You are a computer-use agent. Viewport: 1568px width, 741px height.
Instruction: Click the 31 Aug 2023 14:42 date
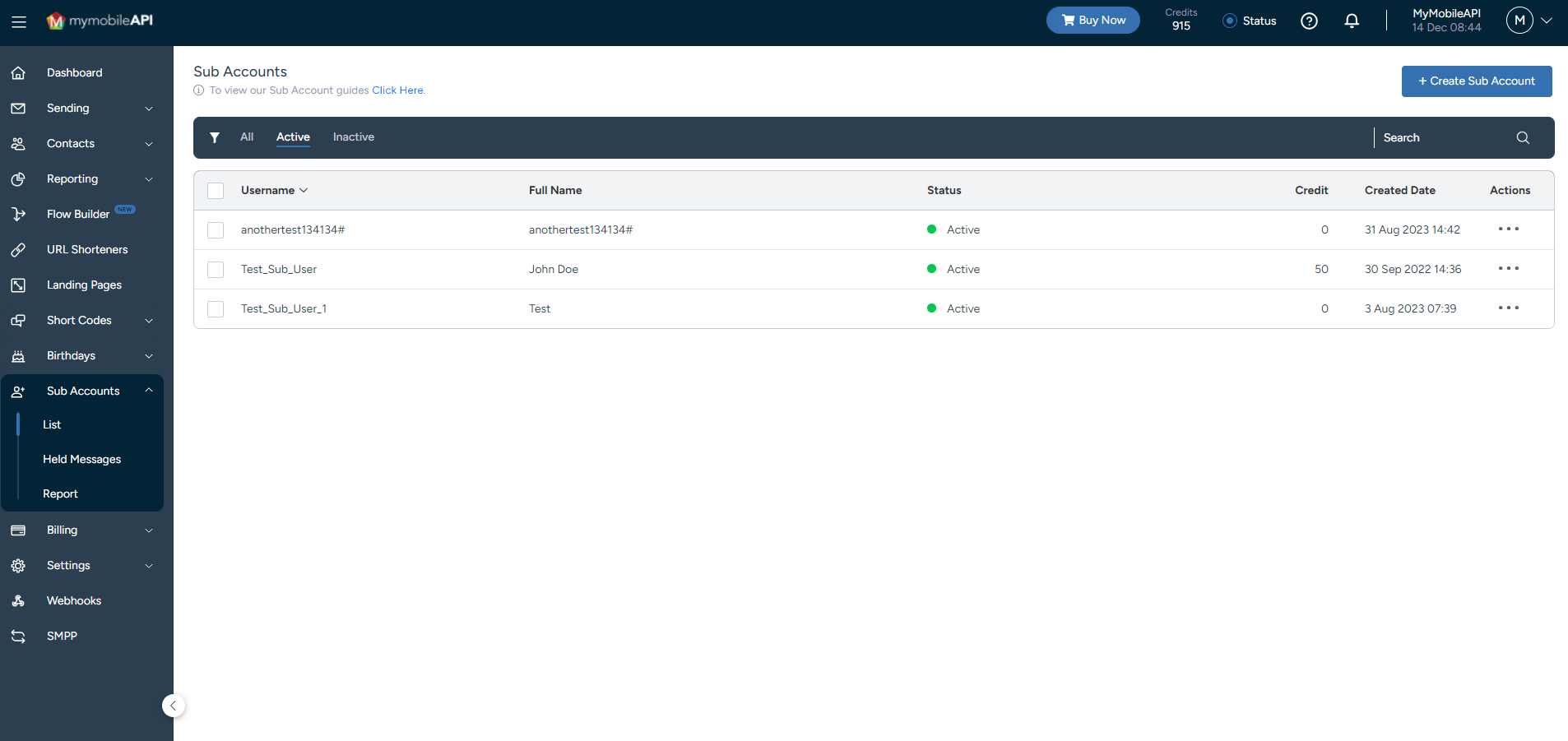click(1413, 229)
